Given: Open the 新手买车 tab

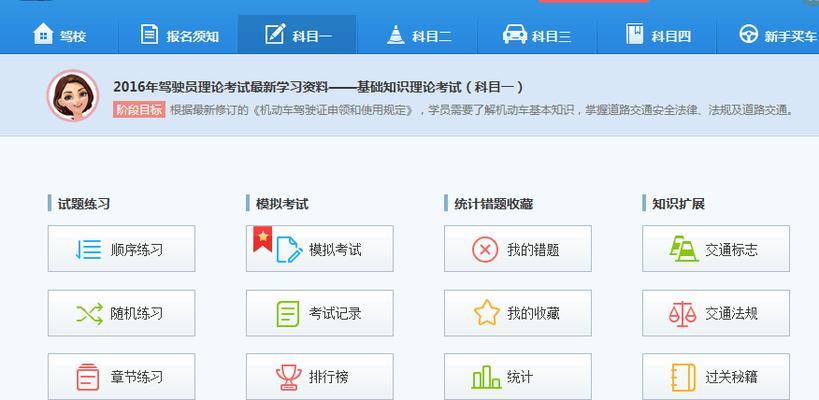Looking at the screenshot, I should click(x=768, y=35).
